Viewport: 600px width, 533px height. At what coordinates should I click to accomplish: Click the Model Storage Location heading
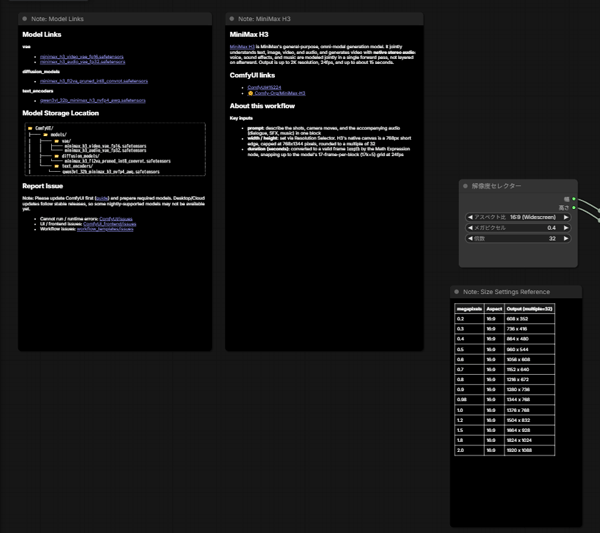(x=60, y=113)
